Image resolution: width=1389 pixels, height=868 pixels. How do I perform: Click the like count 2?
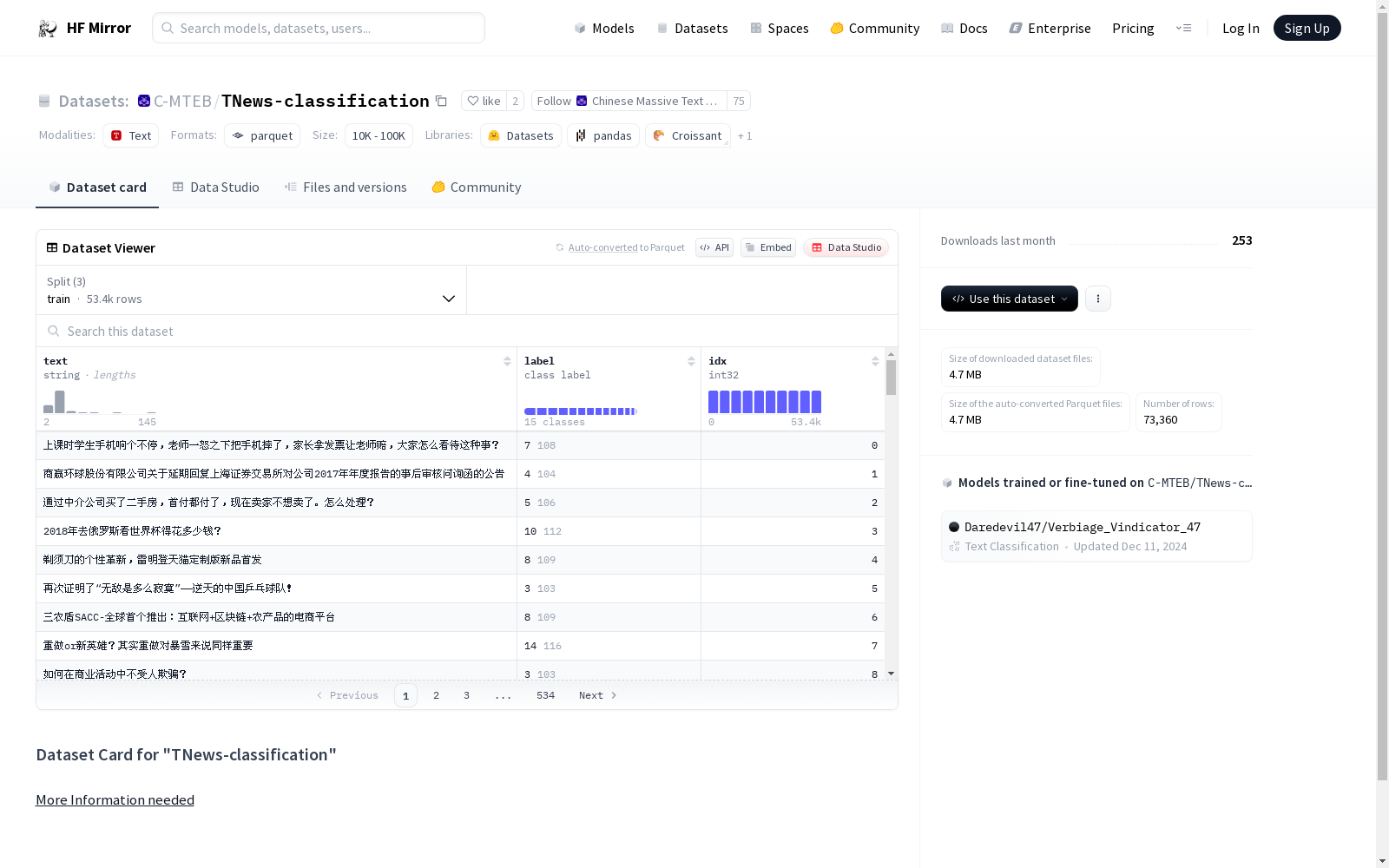(515, 101)
